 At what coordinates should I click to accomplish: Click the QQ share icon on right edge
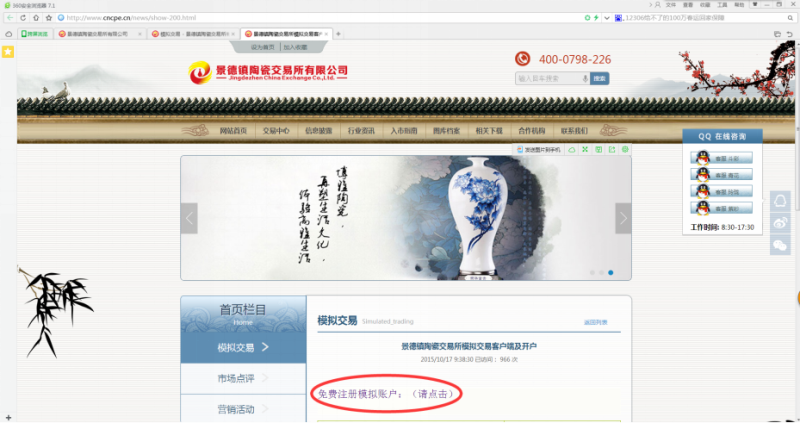click(781, 200)
